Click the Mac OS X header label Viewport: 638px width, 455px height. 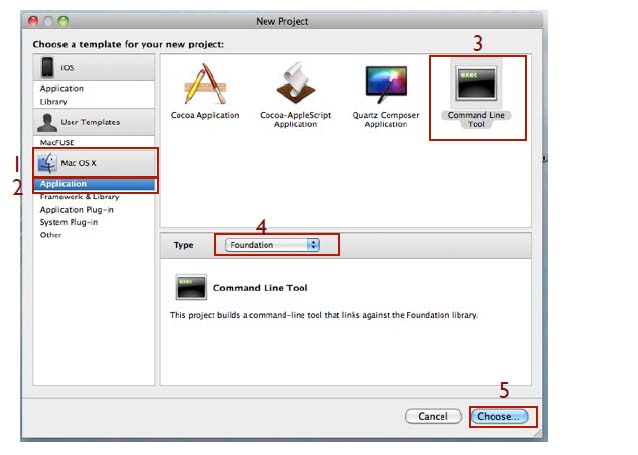79,163
